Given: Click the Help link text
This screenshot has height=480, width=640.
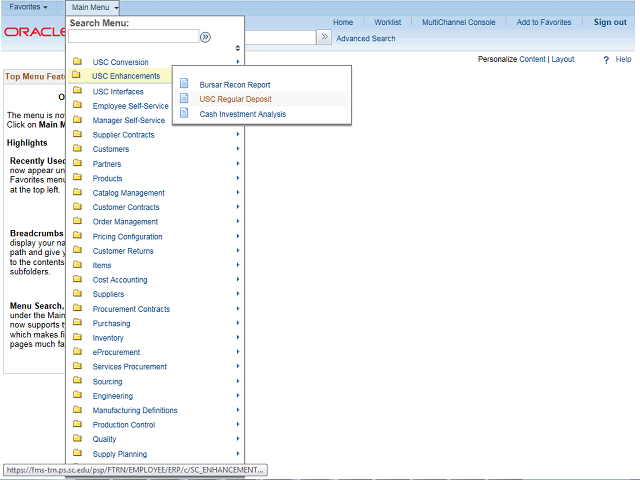Looking at the screenshot, I should (623, 60).
